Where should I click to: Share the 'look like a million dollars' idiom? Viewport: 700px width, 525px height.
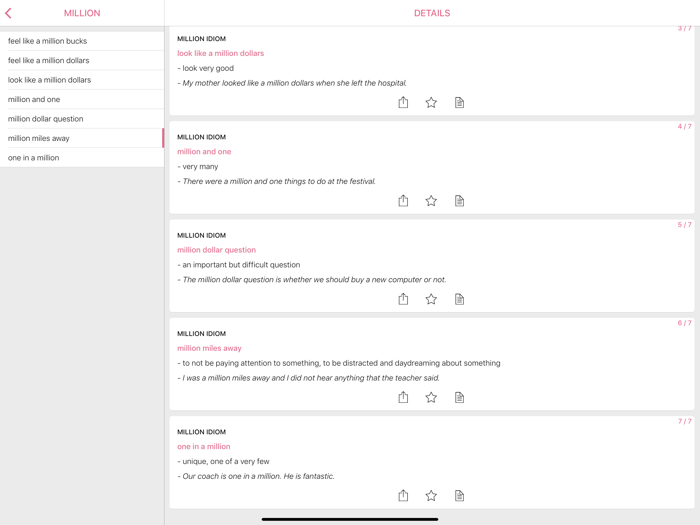pyautogui.click(x=403, y=102)
